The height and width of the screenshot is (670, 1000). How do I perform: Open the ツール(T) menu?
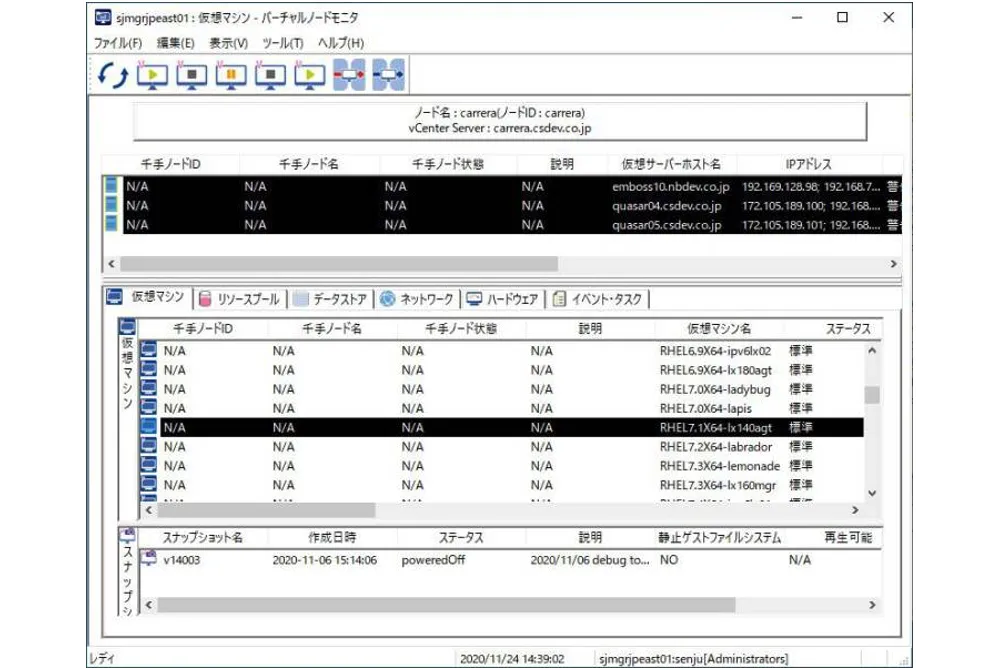click(x=283, y=43)
